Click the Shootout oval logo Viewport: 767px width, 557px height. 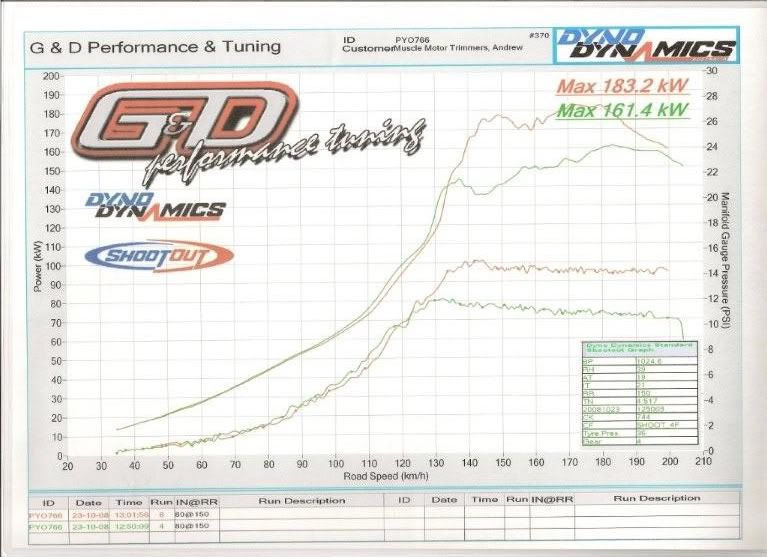click(159, 255)
